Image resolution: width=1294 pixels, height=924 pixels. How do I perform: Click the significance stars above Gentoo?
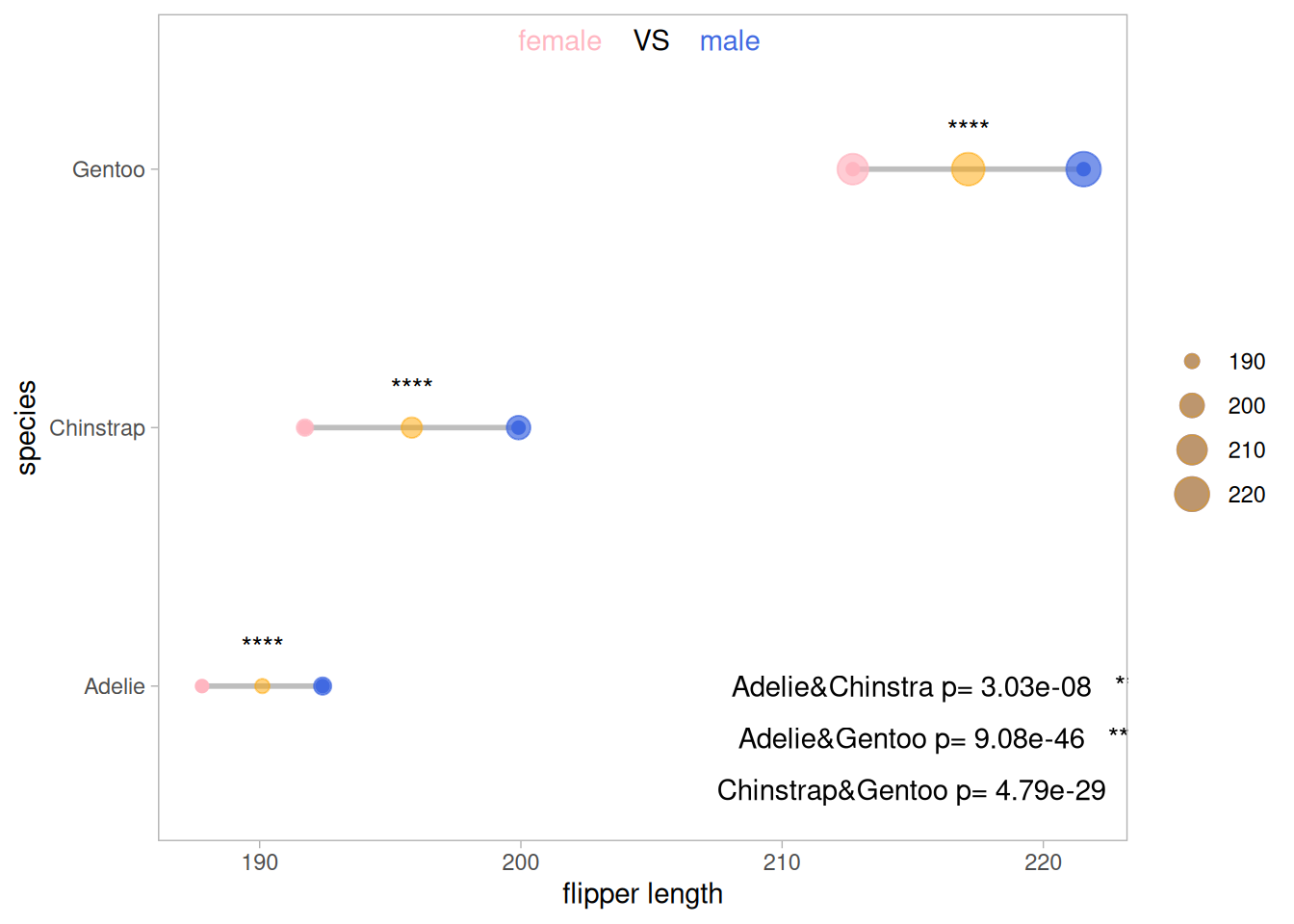(968, 126)
